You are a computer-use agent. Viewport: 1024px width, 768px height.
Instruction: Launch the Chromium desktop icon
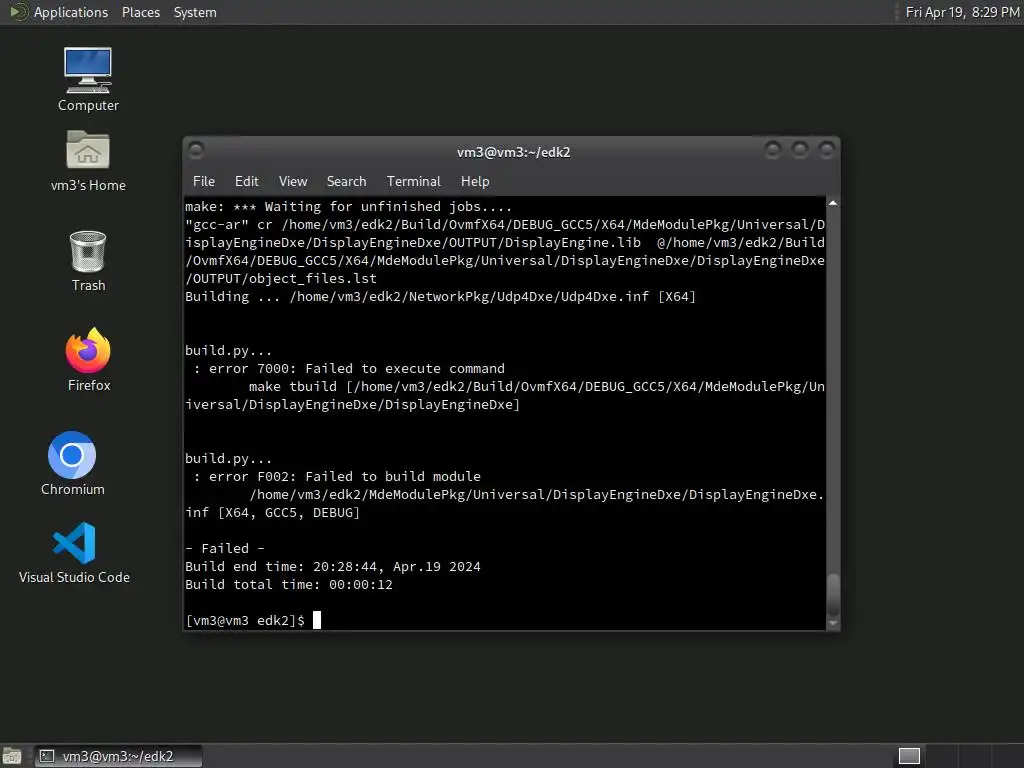[72, 463]
